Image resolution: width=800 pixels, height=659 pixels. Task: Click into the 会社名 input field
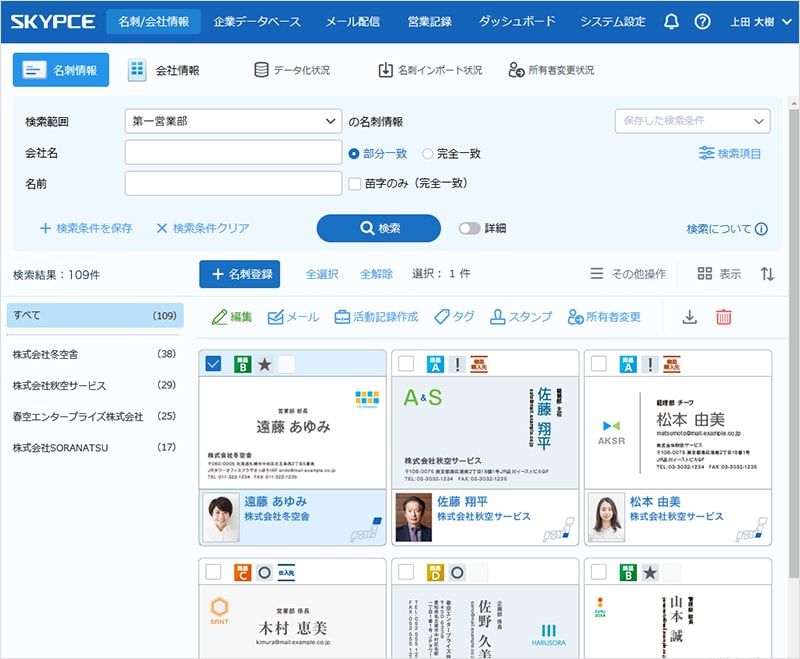233,153
